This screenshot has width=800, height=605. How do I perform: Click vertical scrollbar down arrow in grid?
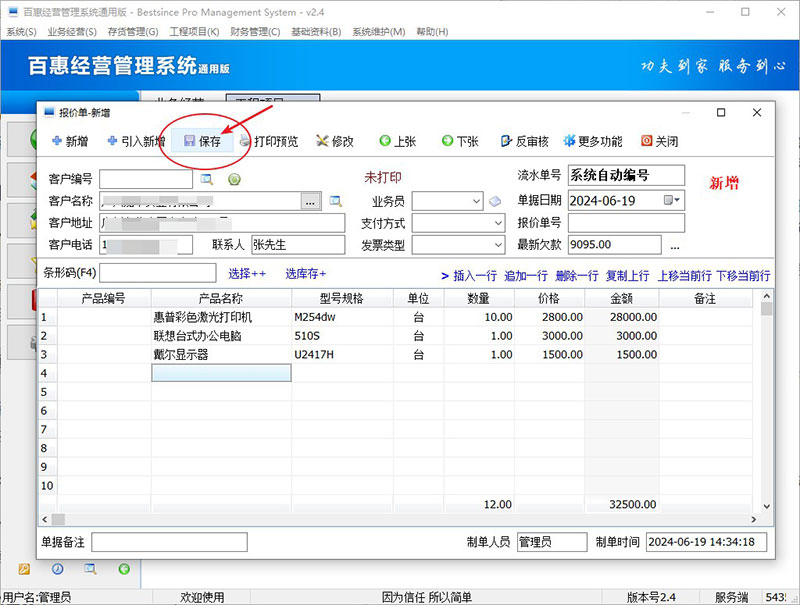766,506
